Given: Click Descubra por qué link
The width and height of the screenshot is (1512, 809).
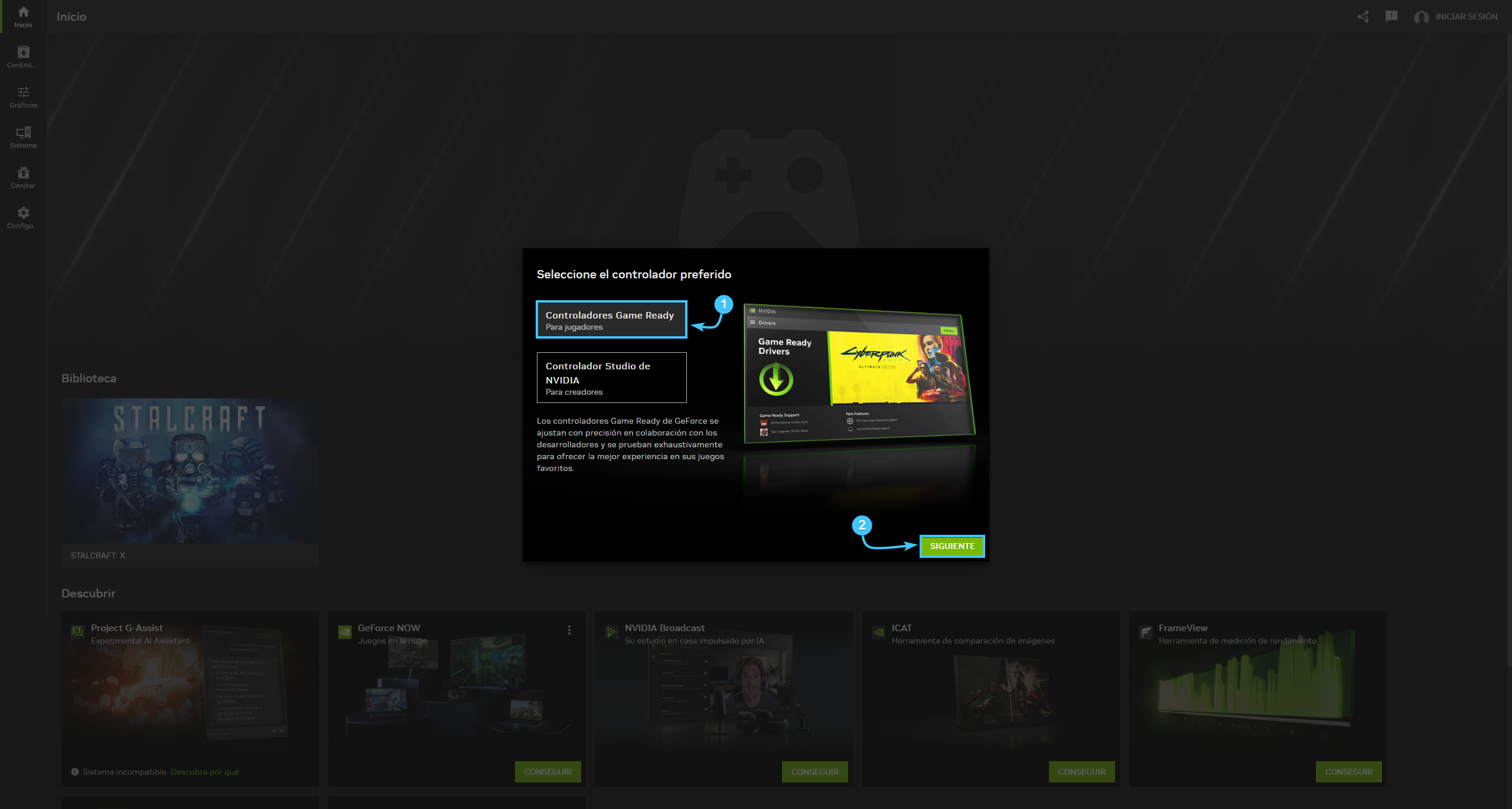Looking at the screenshot, I should [204, 772].
